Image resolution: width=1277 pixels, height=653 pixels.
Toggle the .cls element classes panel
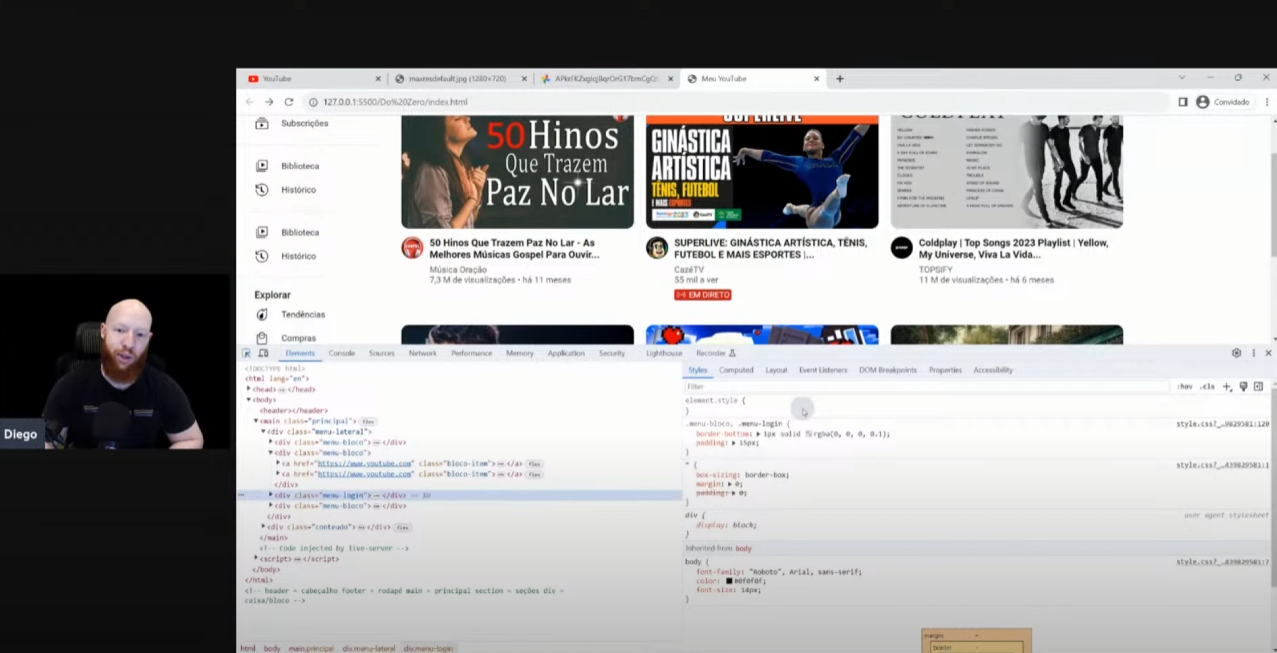pyautogui.click(x=1207, y=386)
